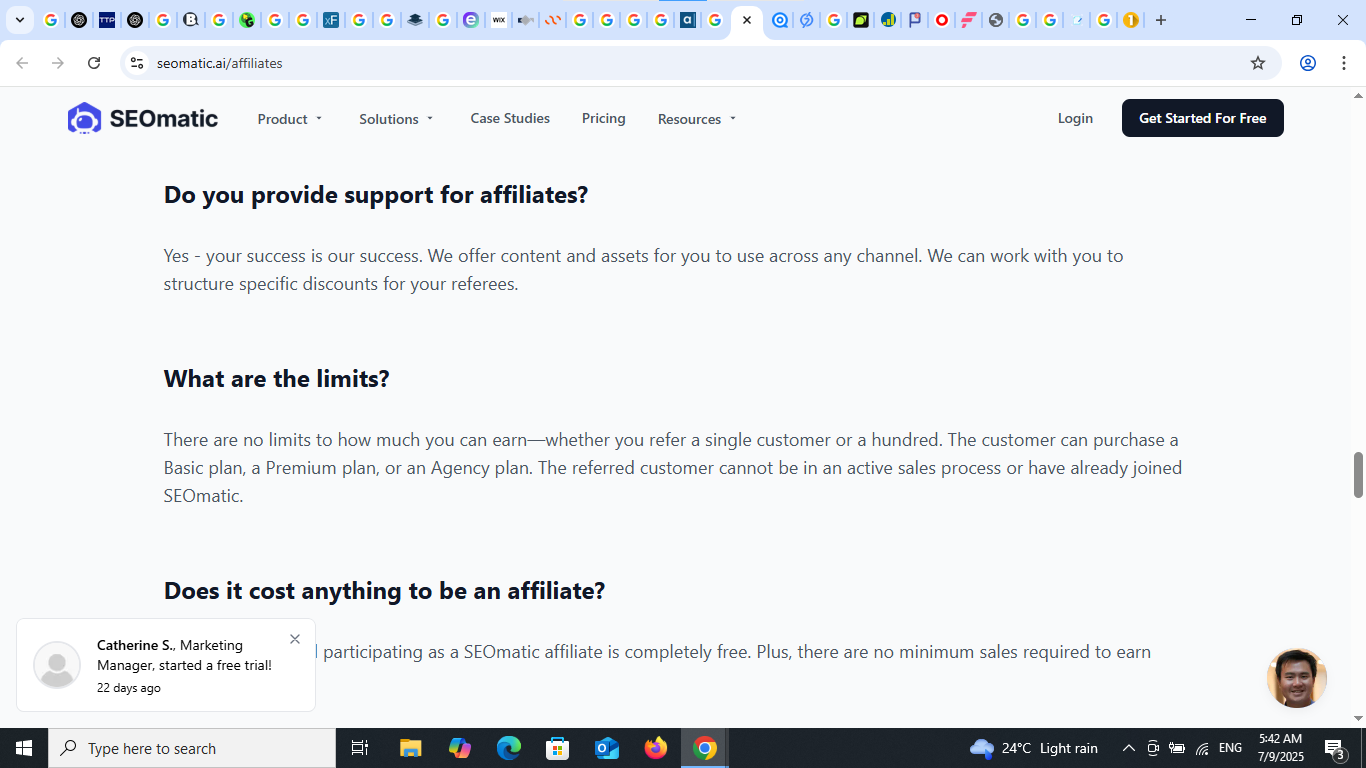Open a new browser tab
The height and width of the screenshot is (768, 1366).
point(1161,20)
